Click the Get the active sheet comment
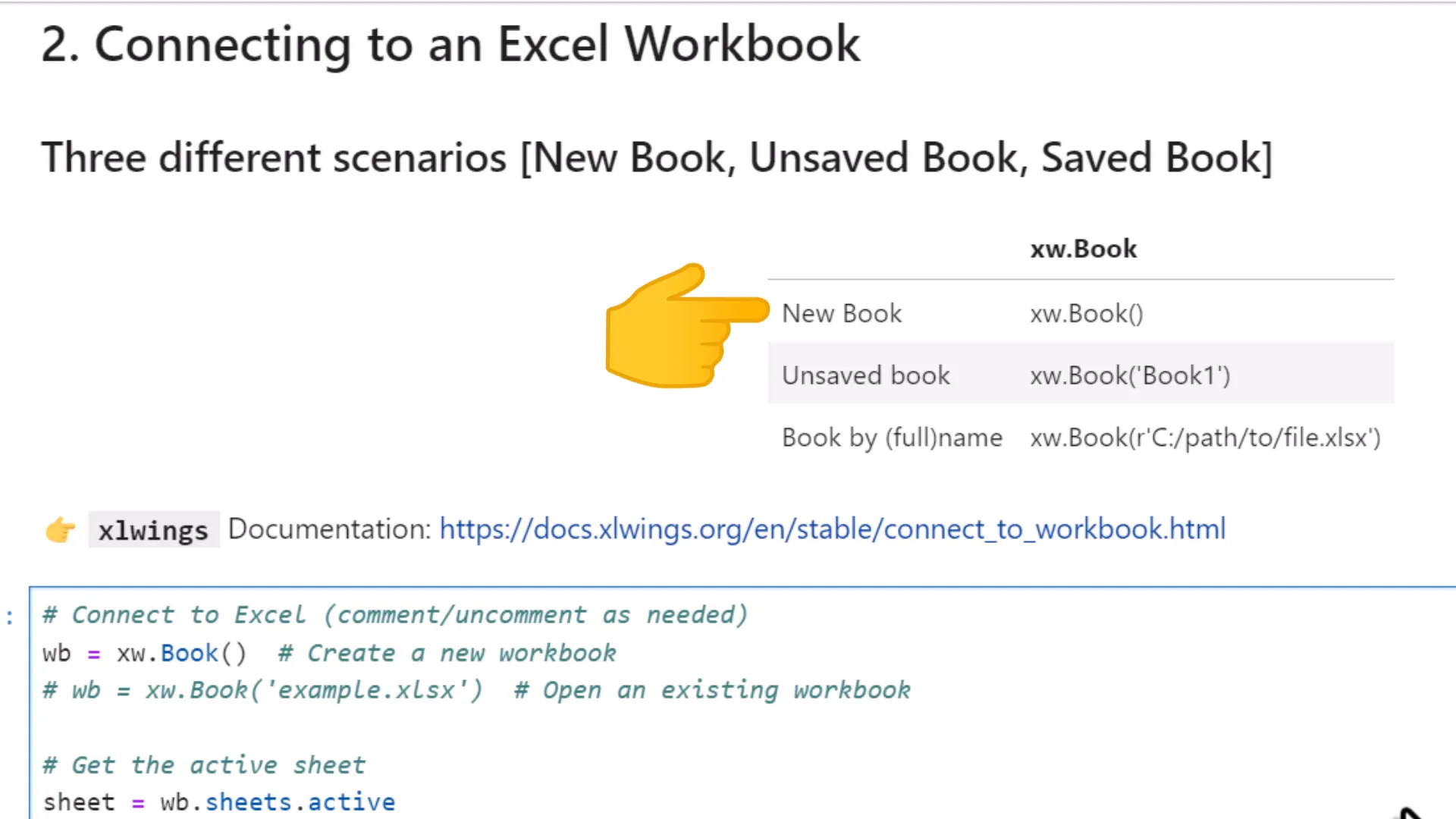Image resolution: width=1456 pixels, height=819 pixels. [x=203, y=764]
